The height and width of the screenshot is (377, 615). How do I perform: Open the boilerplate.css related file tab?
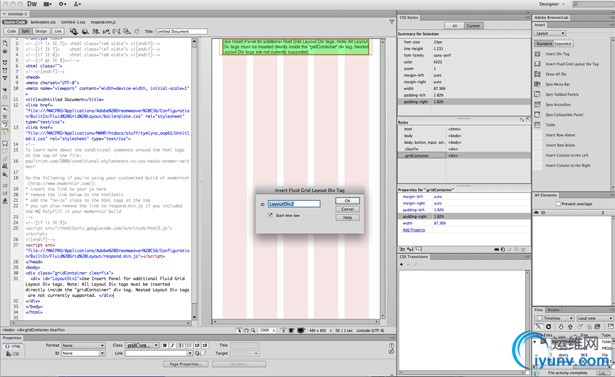click(x=43, y=22)
